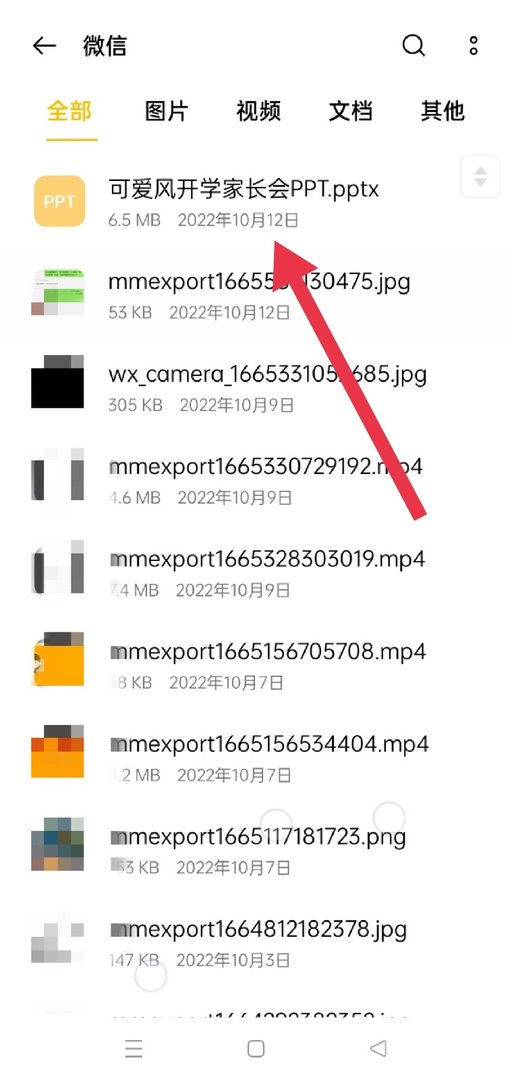
Task: Switch to the 文档 tab
Action: click(x=350, y=111)
